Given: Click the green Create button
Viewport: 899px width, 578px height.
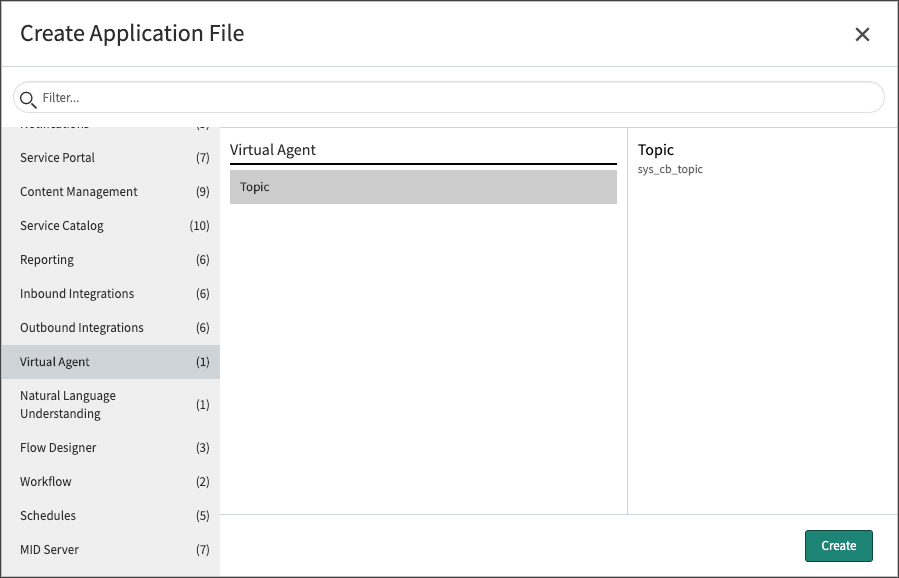Looking at the screenshot, I should [838, 546].
